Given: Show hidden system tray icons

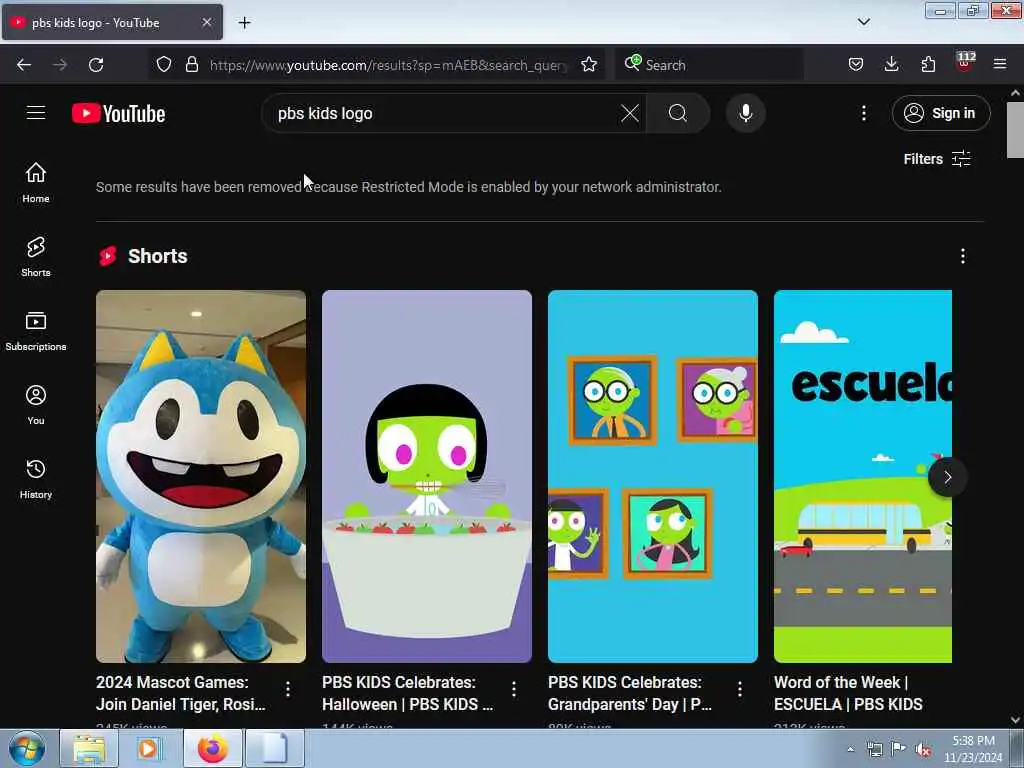Looking at the screenshot, I should coord(850,749).
